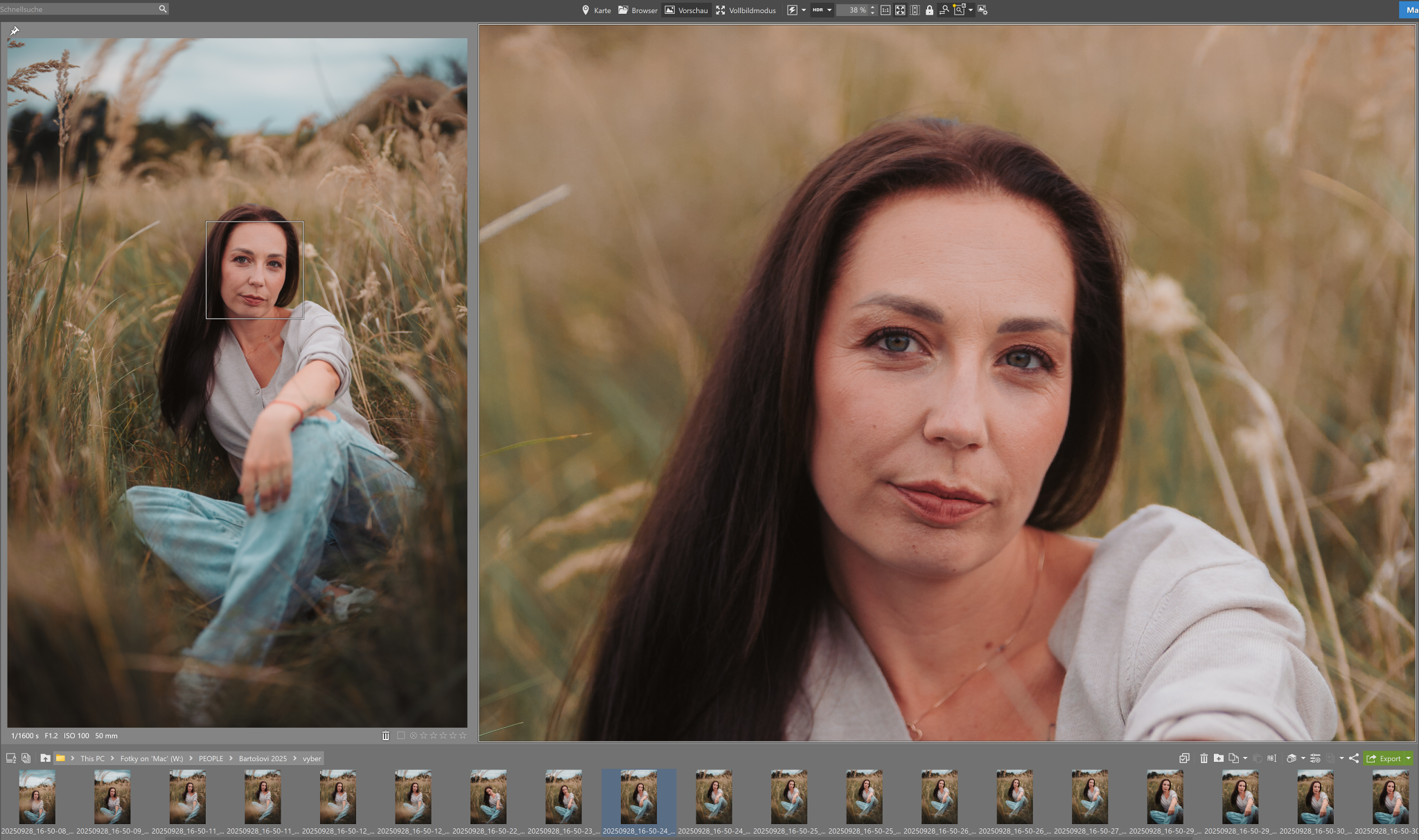Click the 1:1 zoom icon

click(x=885, y=10)
